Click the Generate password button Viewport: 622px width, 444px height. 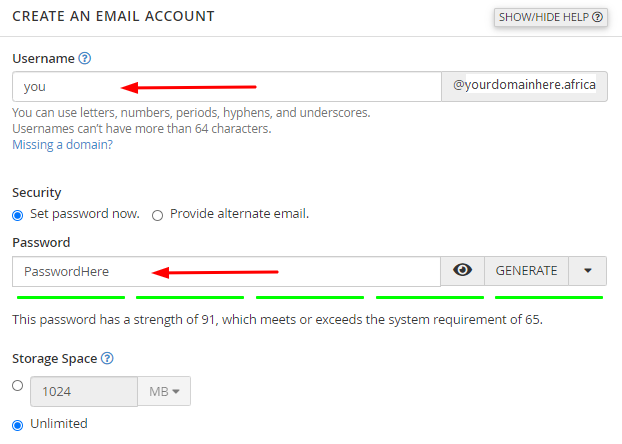point(526,271)
